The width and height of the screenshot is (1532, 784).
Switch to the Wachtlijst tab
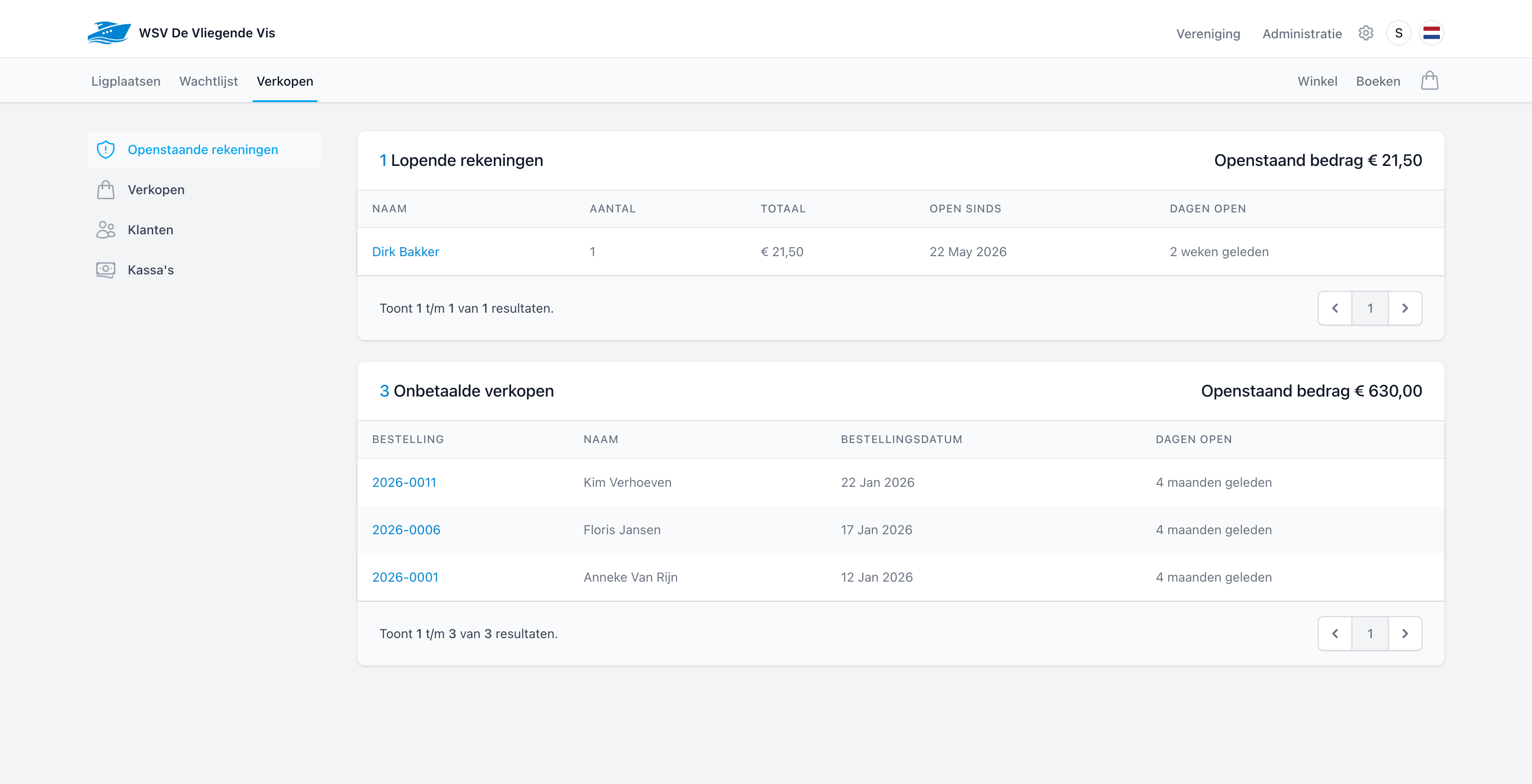[x=208, y=82]
